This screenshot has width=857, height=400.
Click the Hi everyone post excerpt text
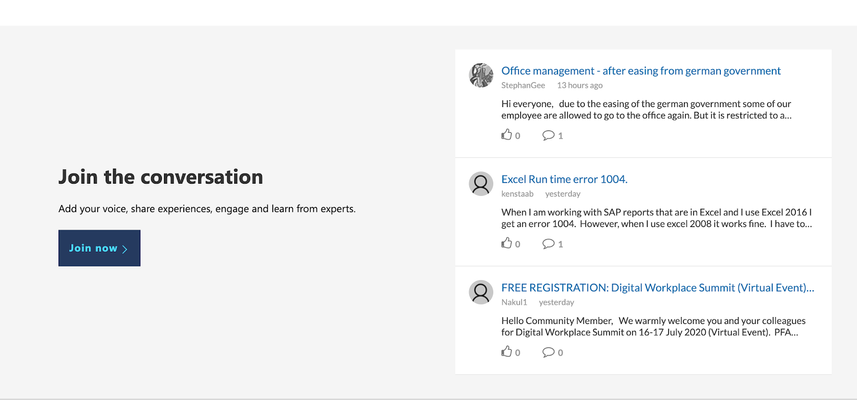(647, 110)
